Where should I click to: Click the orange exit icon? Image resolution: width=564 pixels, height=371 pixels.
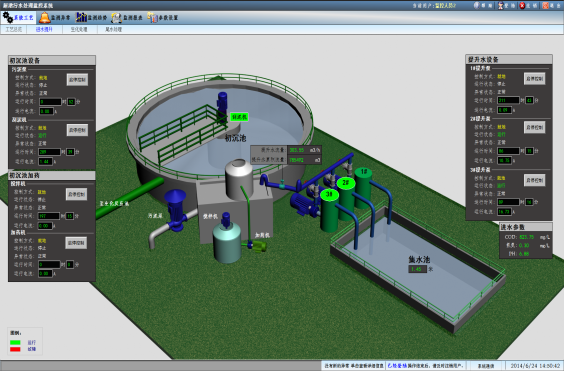point(545,5)
